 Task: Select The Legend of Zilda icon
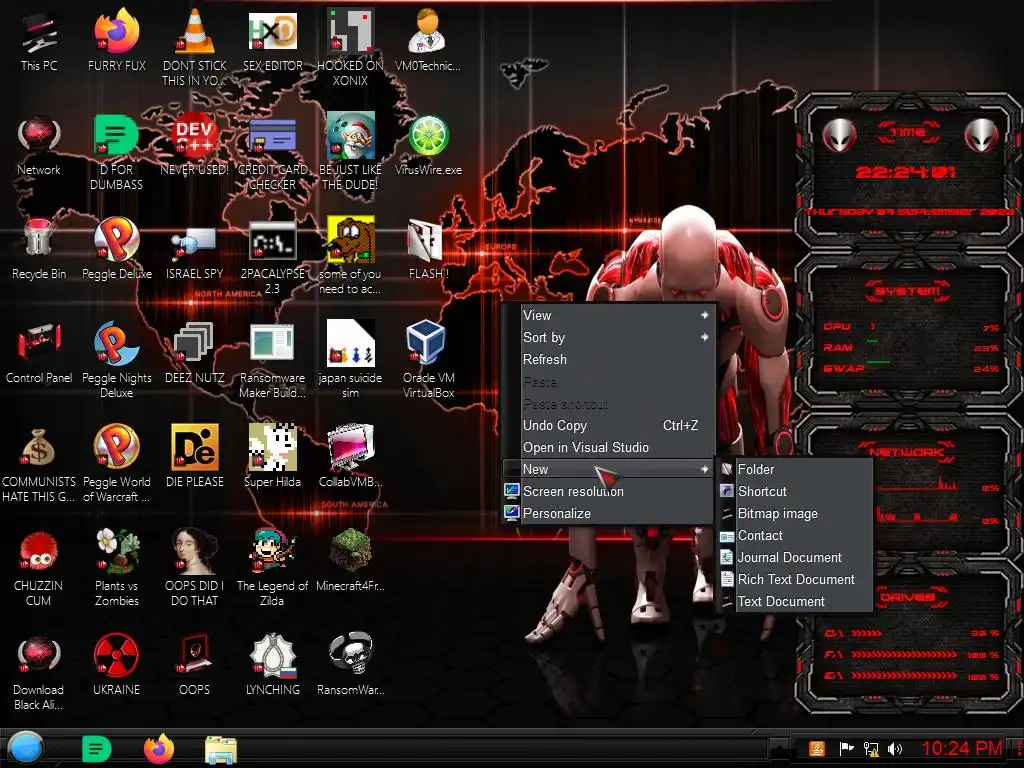click(272, 567)
